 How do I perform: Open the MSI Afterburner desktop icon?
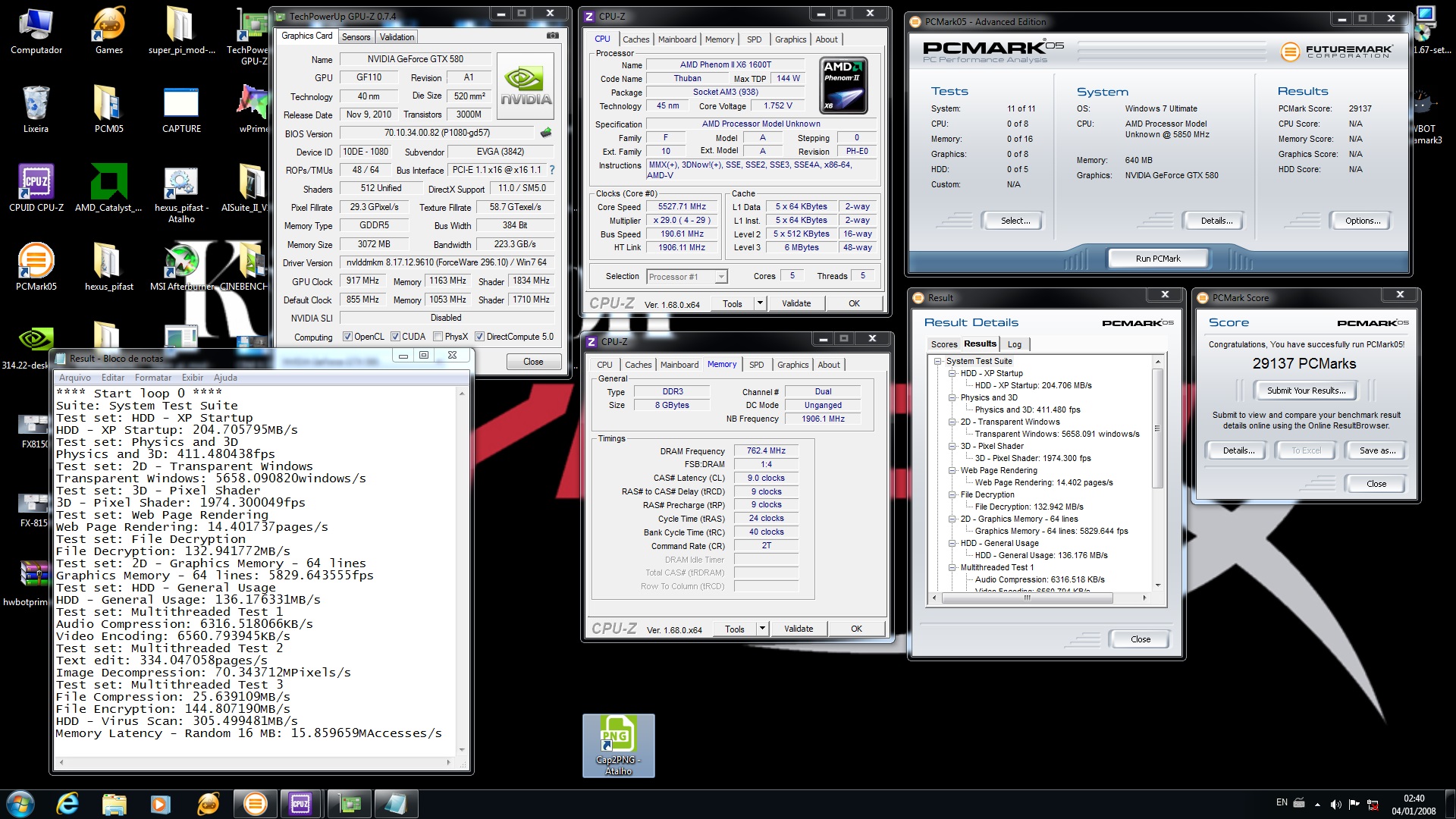point(181,268)
